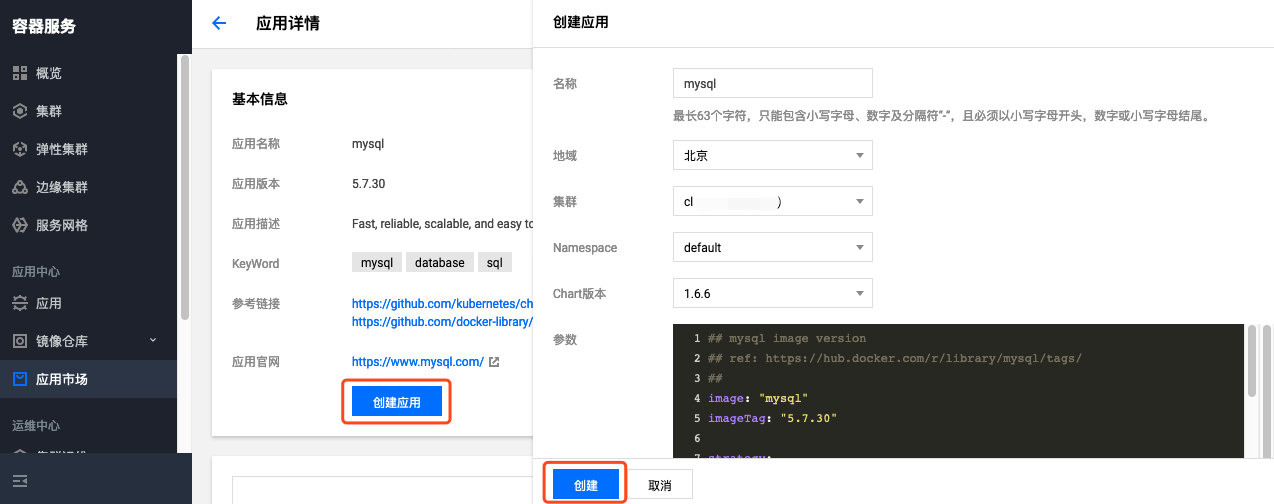The width and height of the screenshot is (1274, 504).
Task: Click the 基本信息 section heading
Action: point(260,99)
